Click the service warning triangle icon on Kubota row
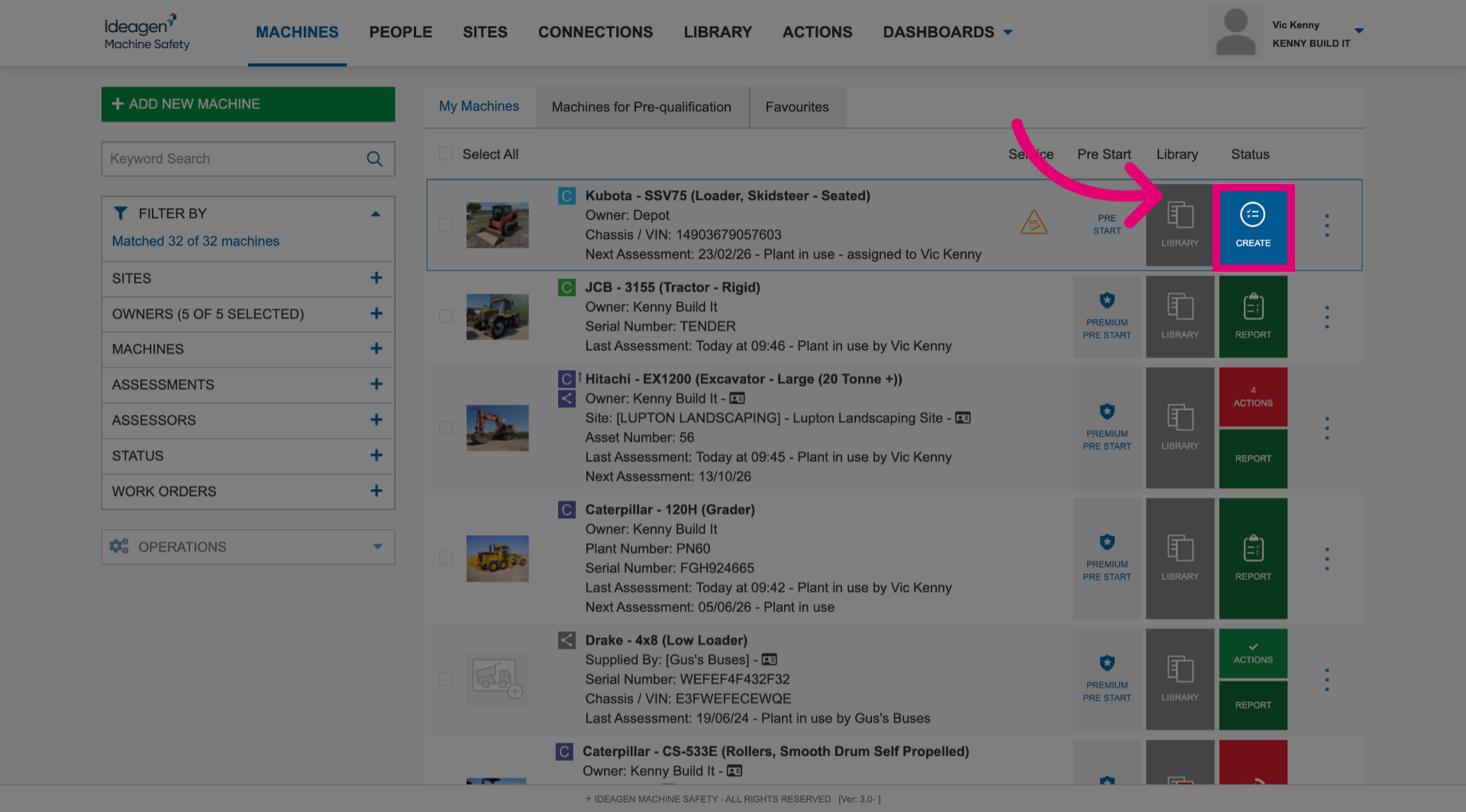 (x=1034, y=223)
